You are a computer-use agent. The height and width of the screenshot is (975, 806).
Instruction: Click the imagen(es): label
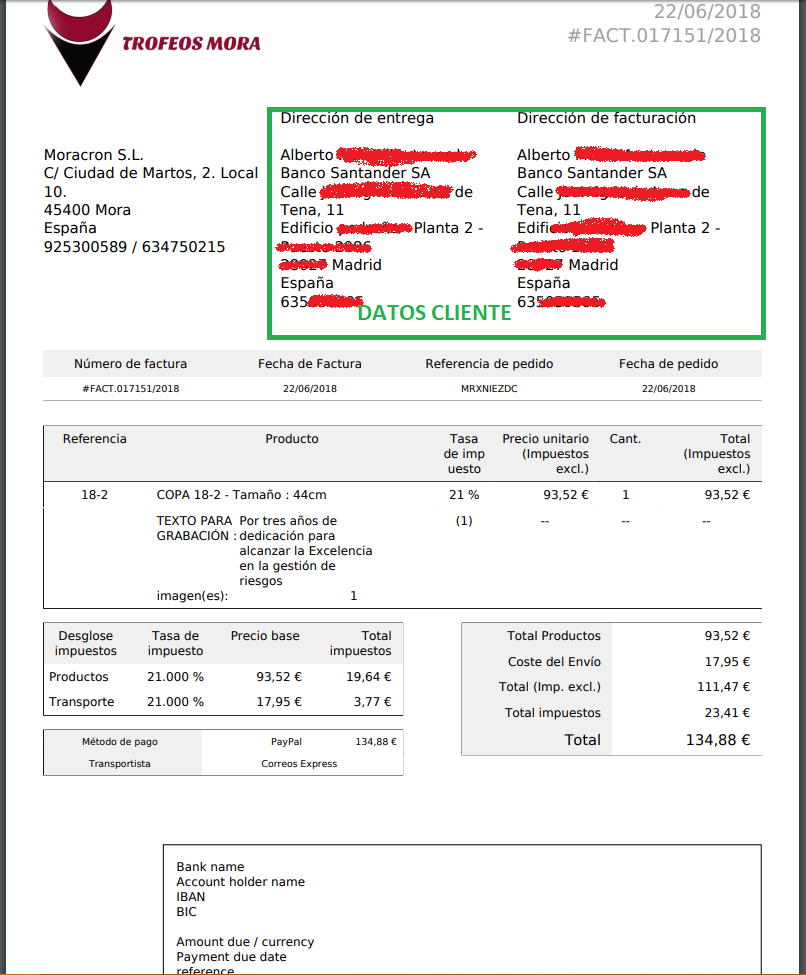(192, 596)
